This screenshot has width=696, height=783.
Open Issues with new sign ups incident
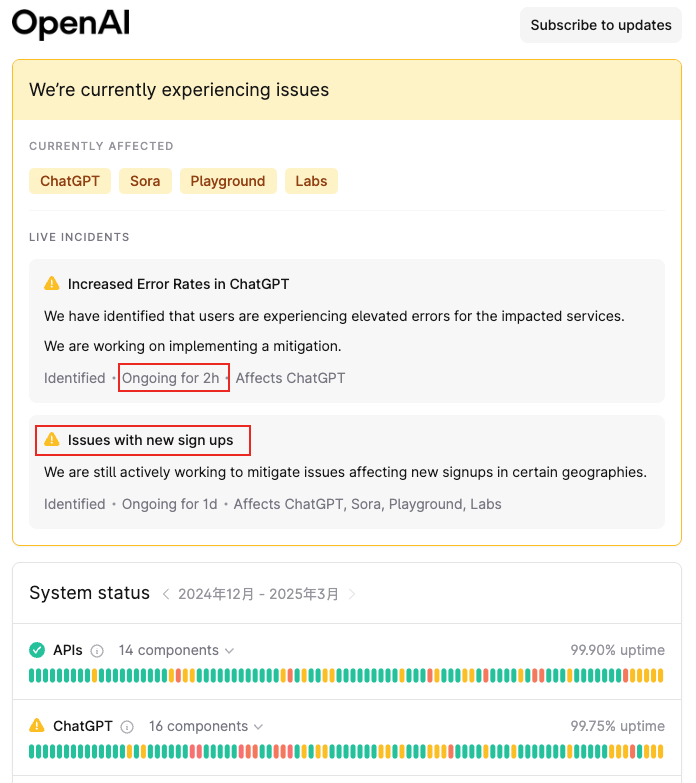point(150,440)
